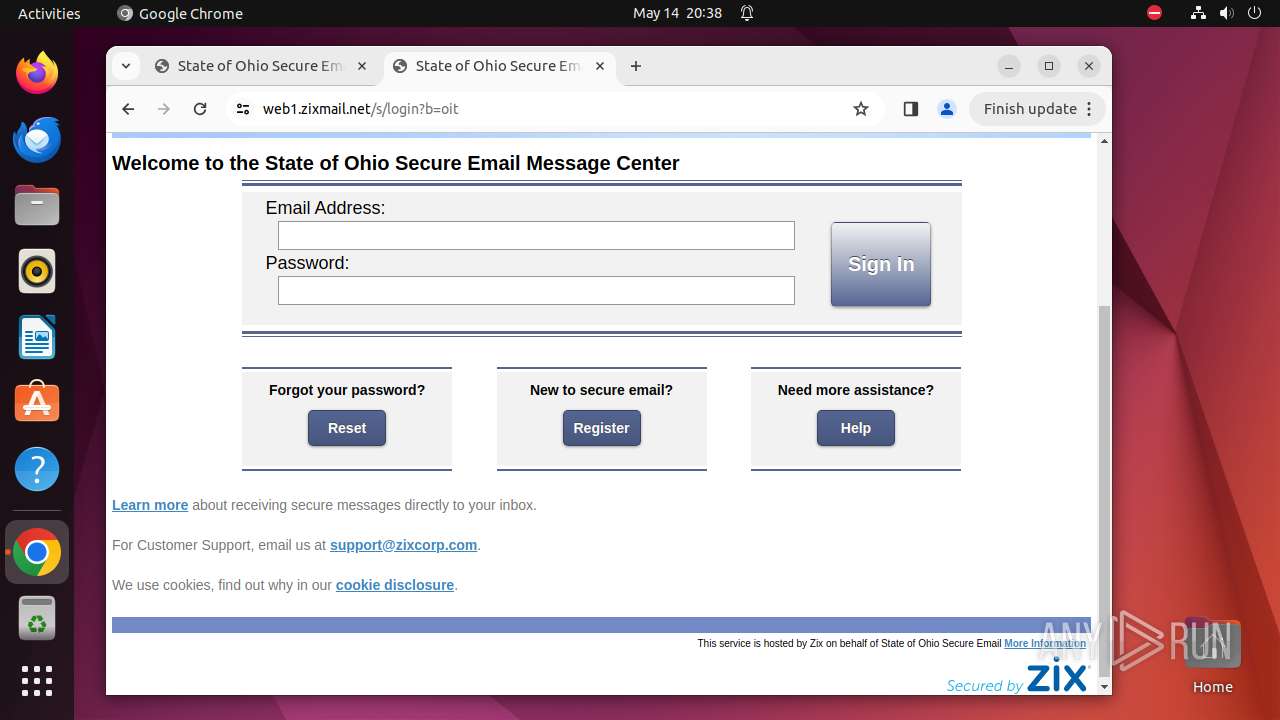Click the Help button
This screenshot has width=1280, height=720.
pos(856,428)
